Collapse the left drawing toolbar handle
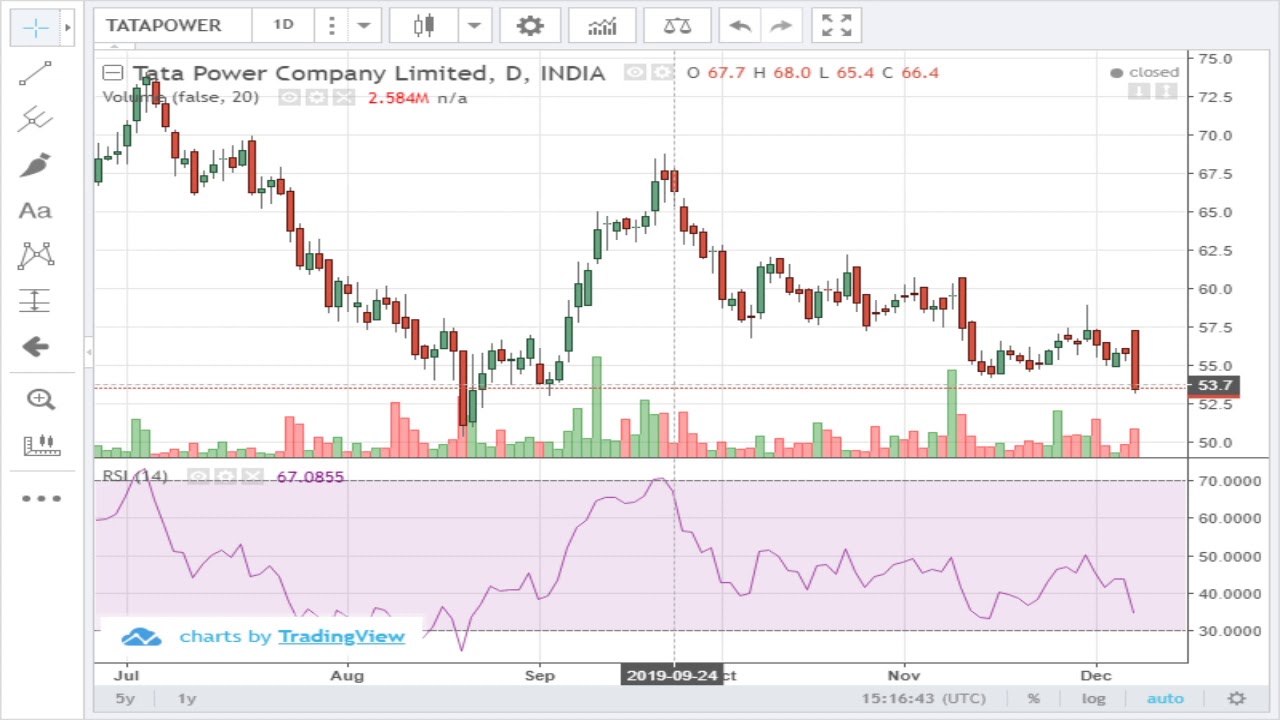 (89, 352)
